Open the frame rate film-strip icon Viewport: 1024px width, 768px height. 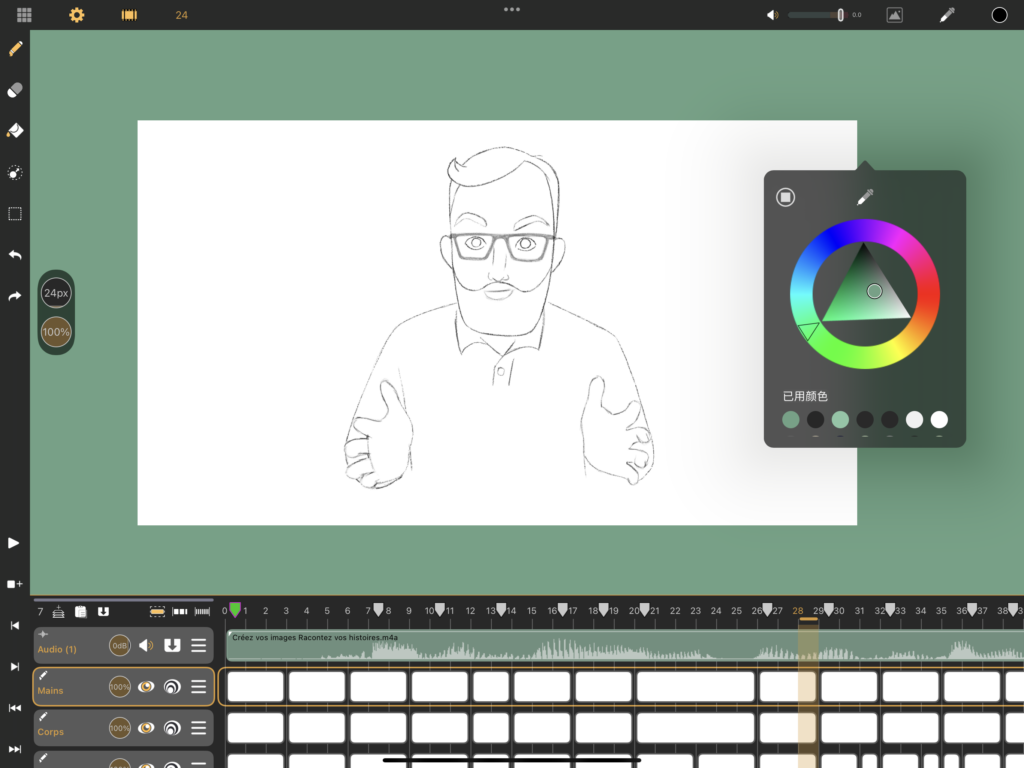point(129,14)
